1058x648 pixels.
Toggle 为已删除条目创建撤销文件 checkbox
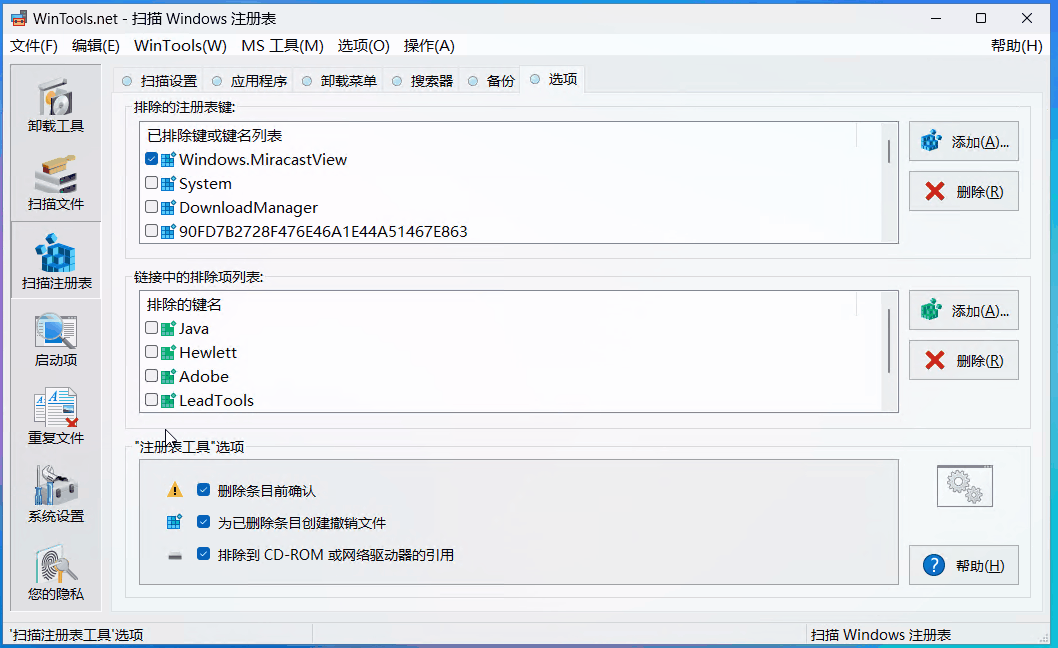point(203,522)
